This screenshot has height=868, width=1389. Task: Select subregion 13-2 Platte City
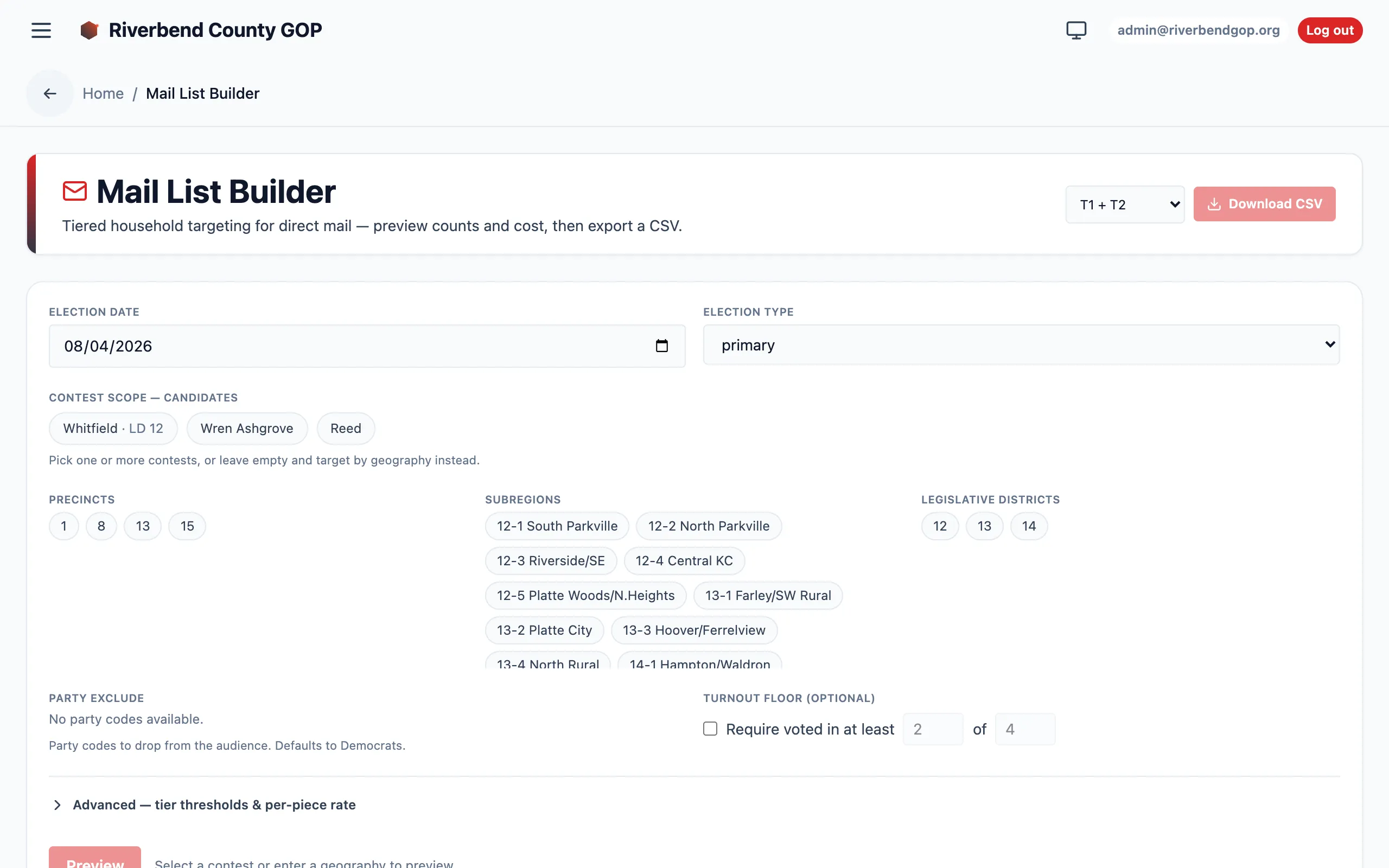544,630
